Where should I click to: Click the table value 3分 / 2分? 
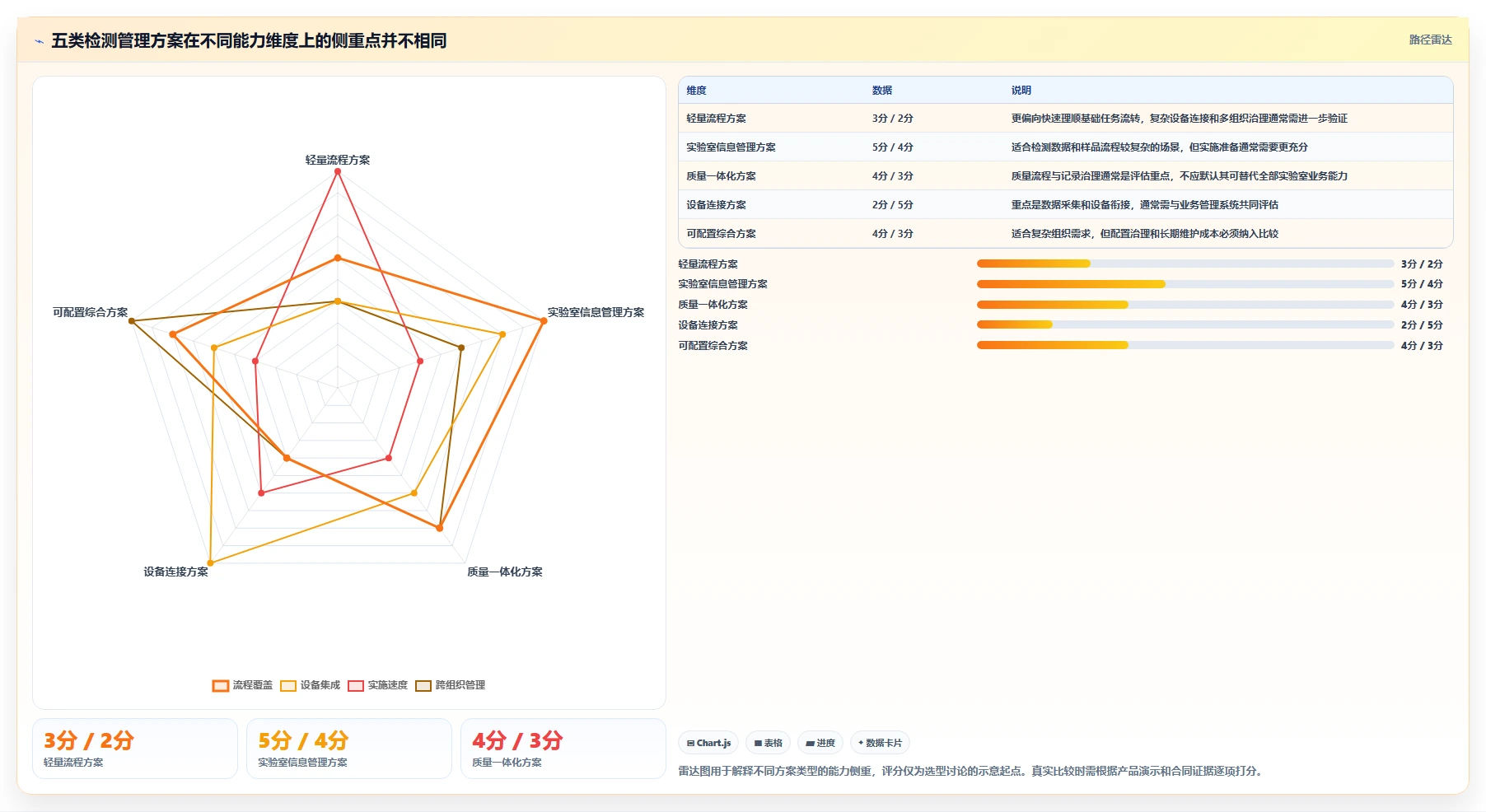[x=893, y=119]
